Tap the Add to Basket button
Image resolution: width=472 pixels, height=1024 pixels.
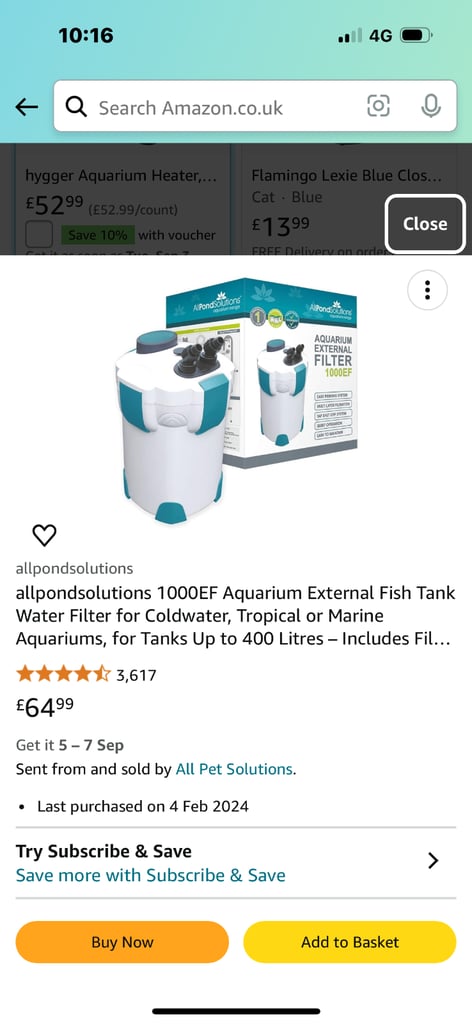point(349,942)
